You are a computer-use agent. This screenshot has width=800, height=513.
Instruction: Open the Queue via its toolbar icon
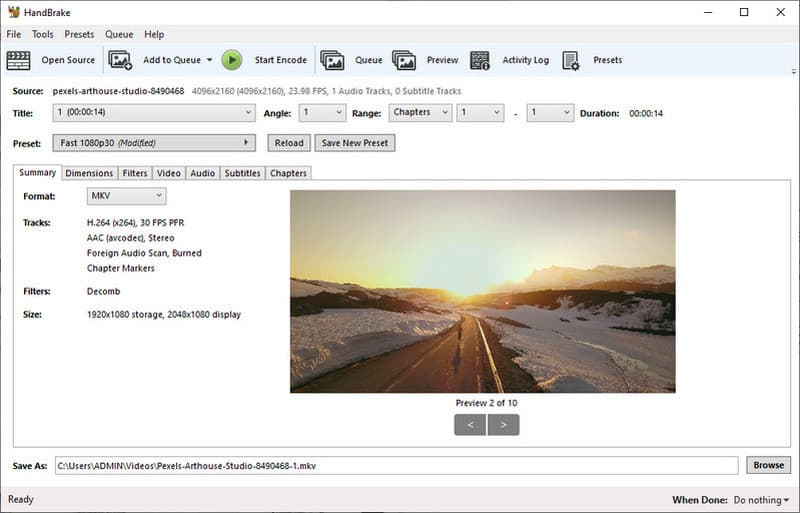pyautogui.click(x=332, y=60)
